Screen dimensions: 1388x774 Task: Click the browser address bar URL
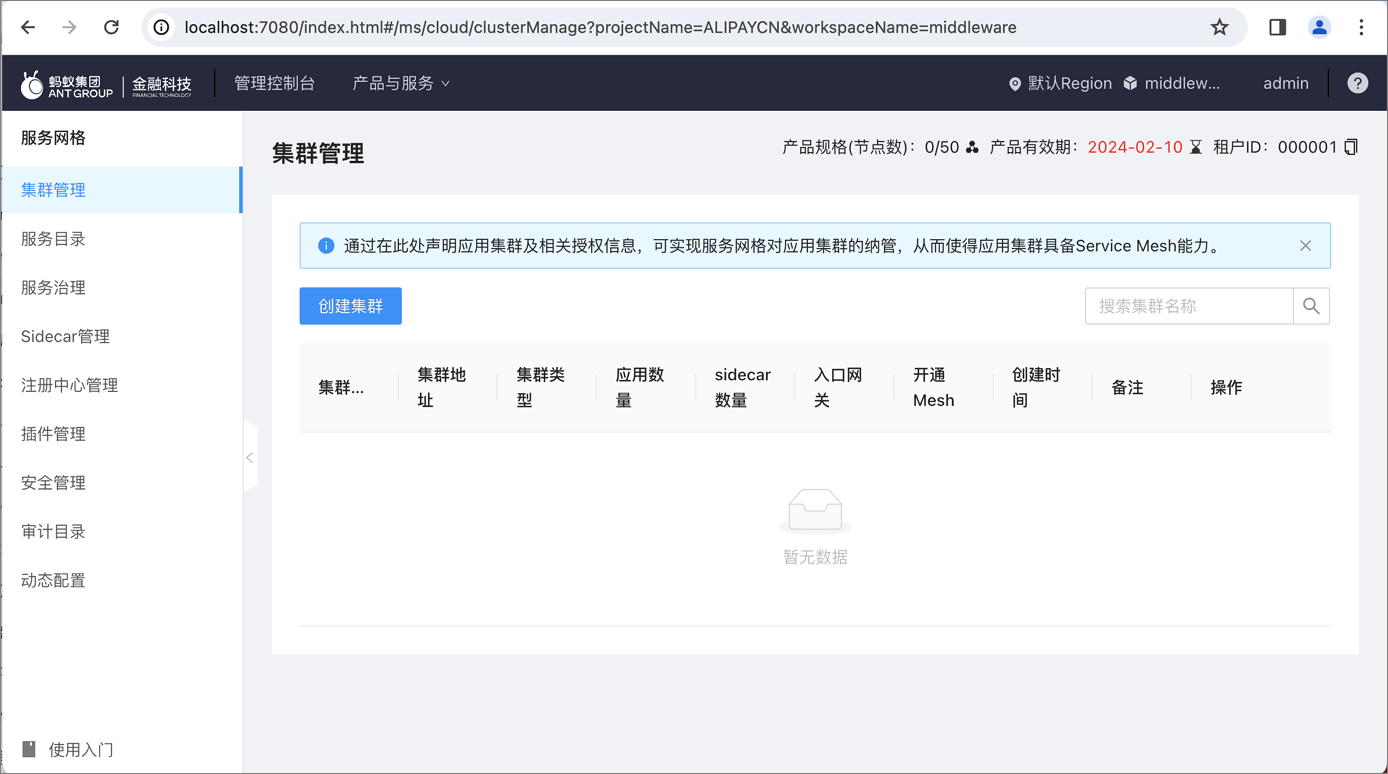[600, 27]
